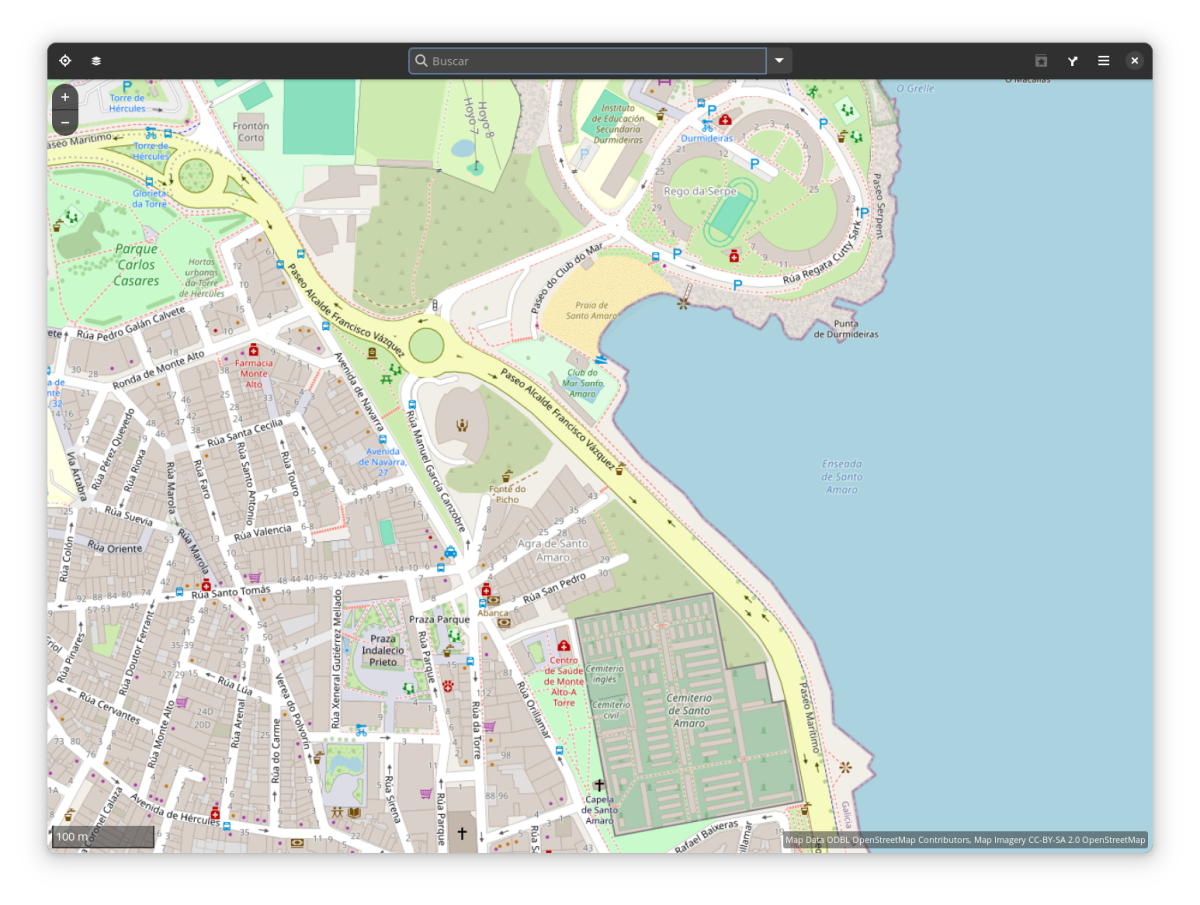Click the OpenStreetMap attribution text
1200x905 pixels.
tap(965, 840)
